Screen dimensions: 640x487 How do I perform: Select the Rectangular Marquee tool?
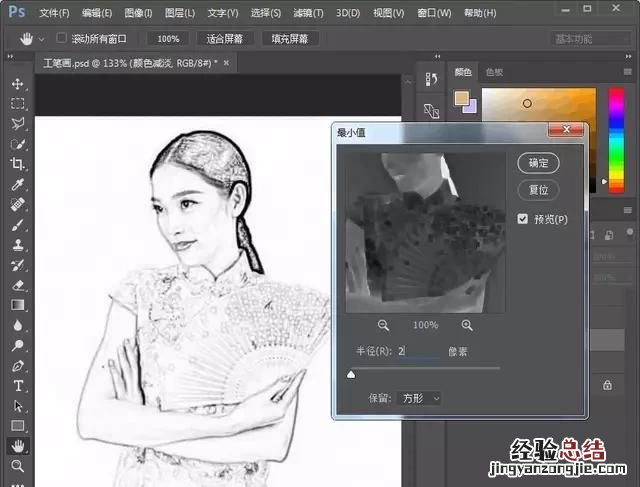pos(17,104)
